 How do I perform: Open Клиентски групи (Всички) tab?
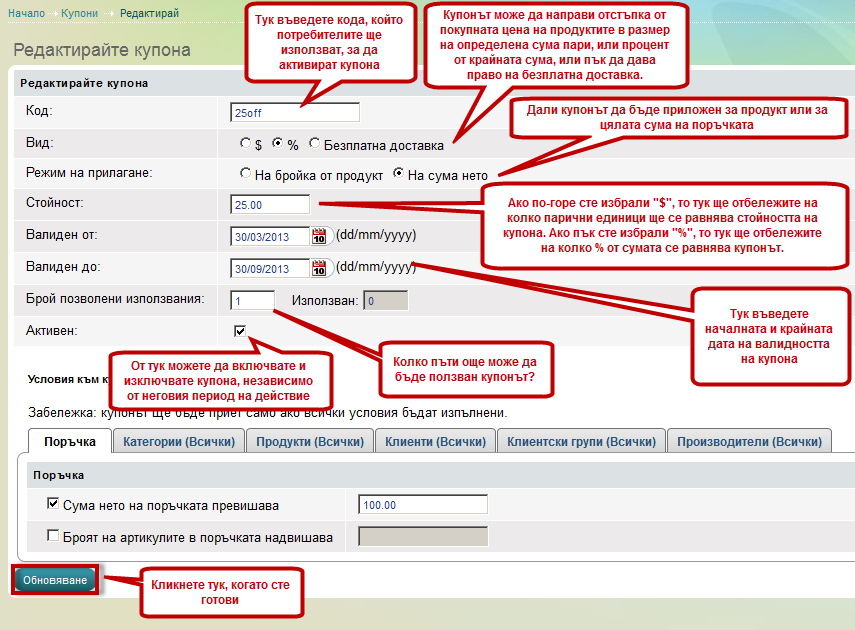coord(580,441)
